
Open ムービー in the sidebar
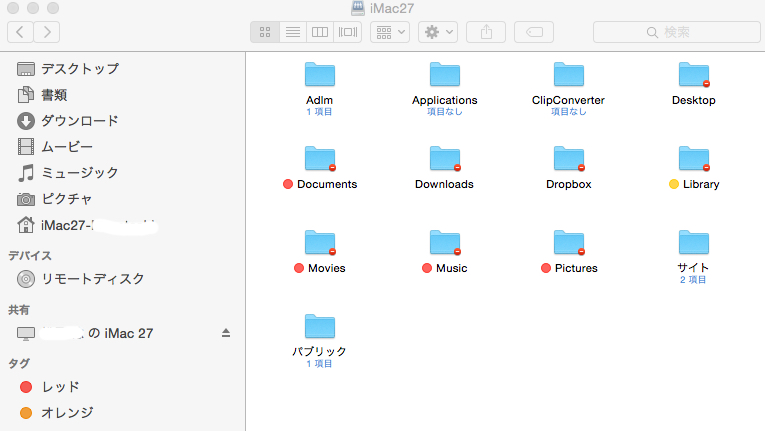(55, 146)
